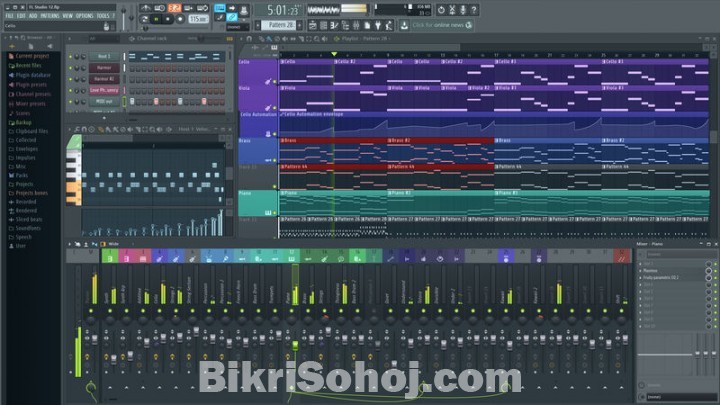Toggle first step of Harmor channel
Viewport: 720px width, 405px height.
pyautogui.click(x=132, y=68)
